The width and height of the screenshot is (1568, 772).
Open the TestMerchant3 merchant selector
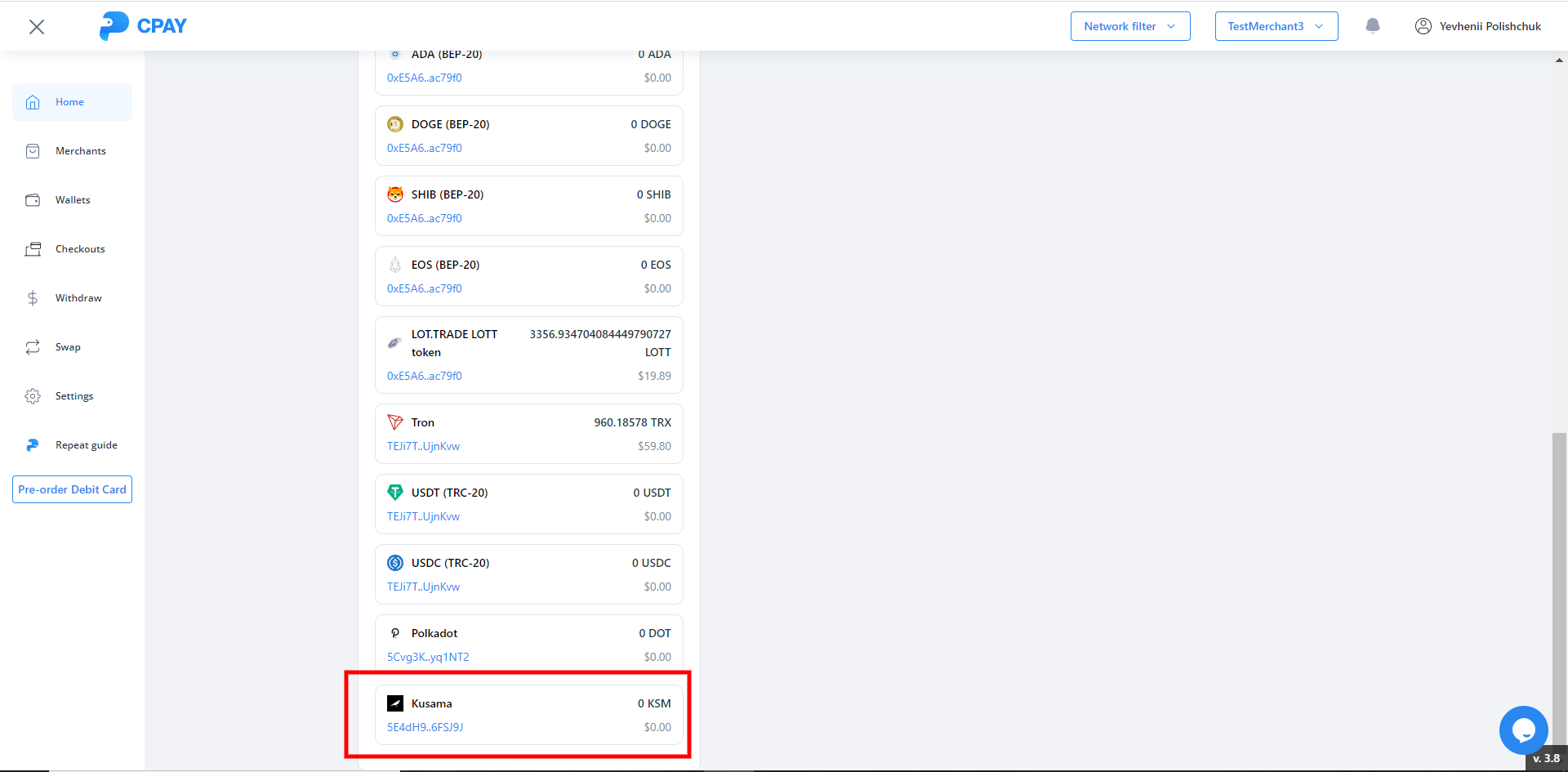[1276, 26]
